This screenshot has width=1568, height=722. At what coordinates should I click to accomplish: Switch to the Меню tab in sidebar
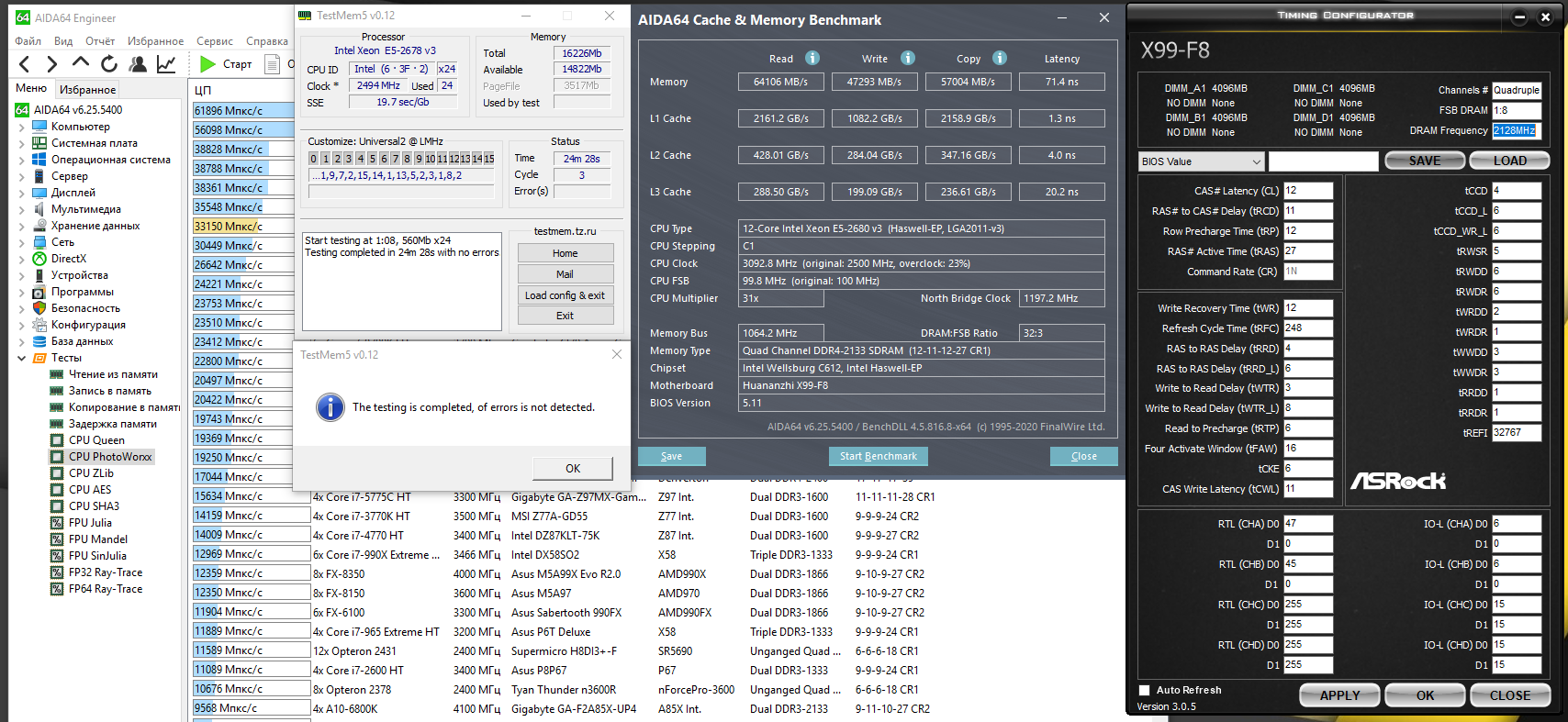click(31, 88)
